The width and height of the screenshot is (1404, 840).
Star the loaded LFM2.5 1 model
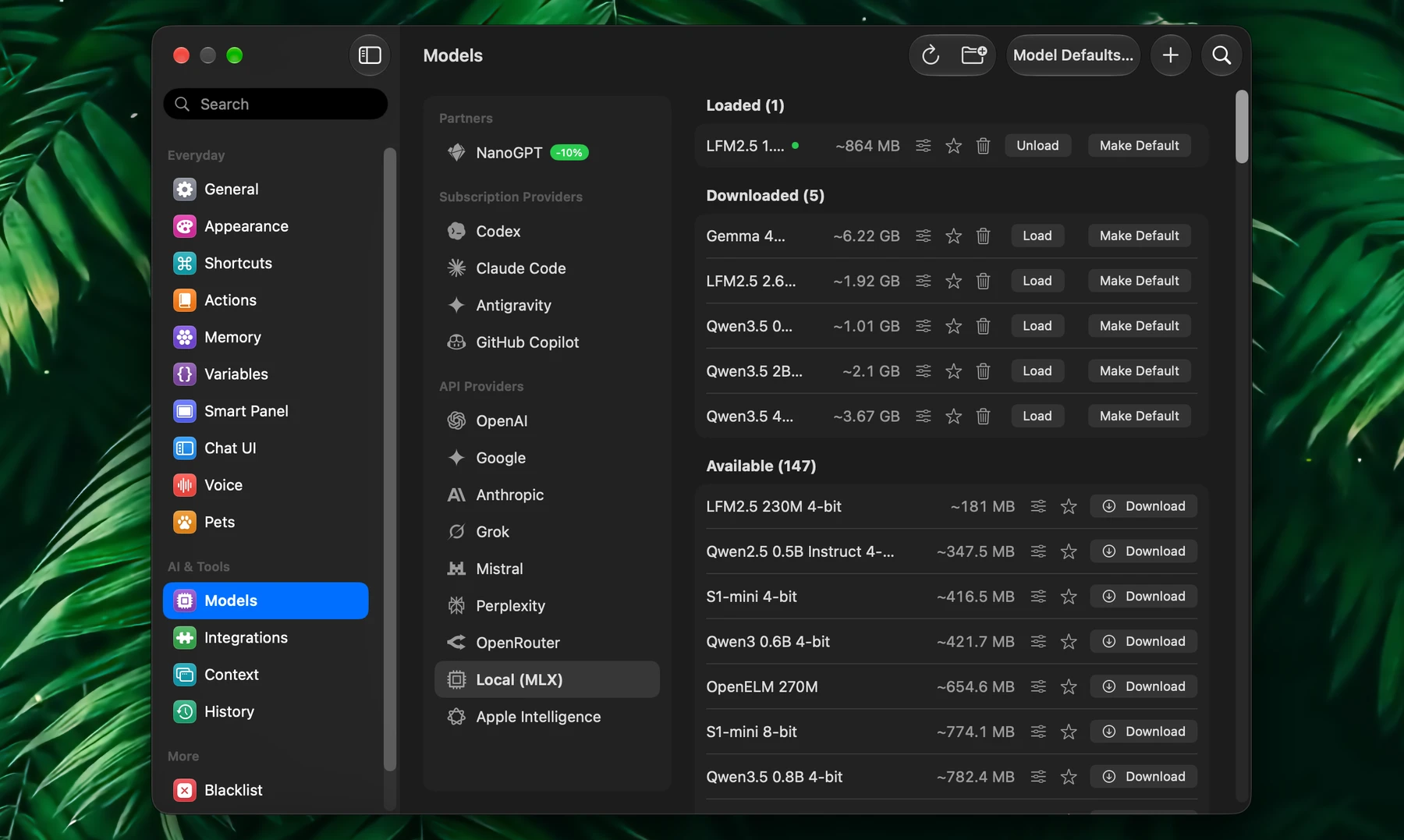[953, 146]
